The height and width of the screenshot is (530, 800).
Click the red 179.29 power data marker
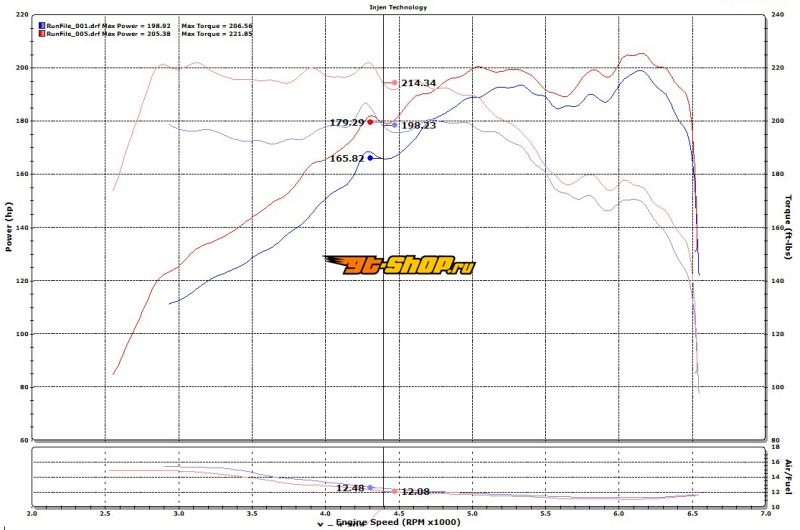coord(370,122)
